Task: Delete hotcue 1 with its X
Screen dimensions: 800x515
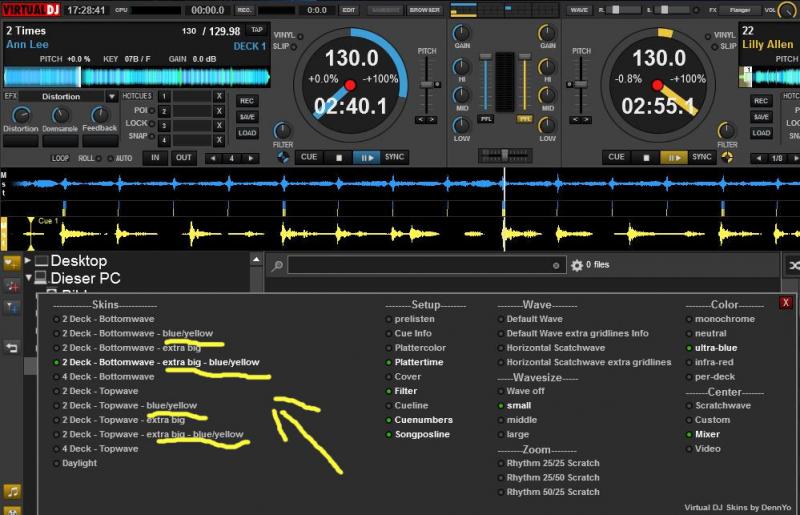Action: (x=219, y=96)
